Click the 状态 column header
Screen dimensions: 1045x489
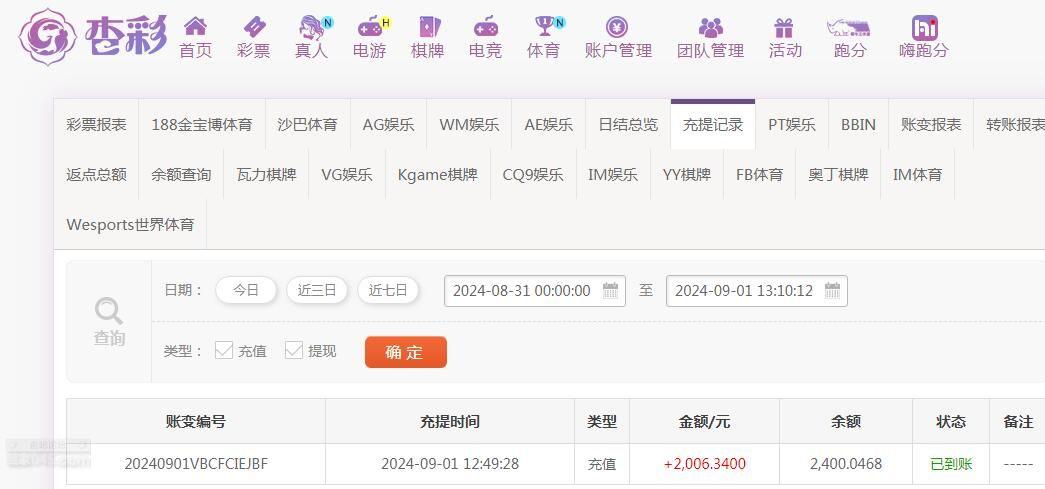point(951,422)
